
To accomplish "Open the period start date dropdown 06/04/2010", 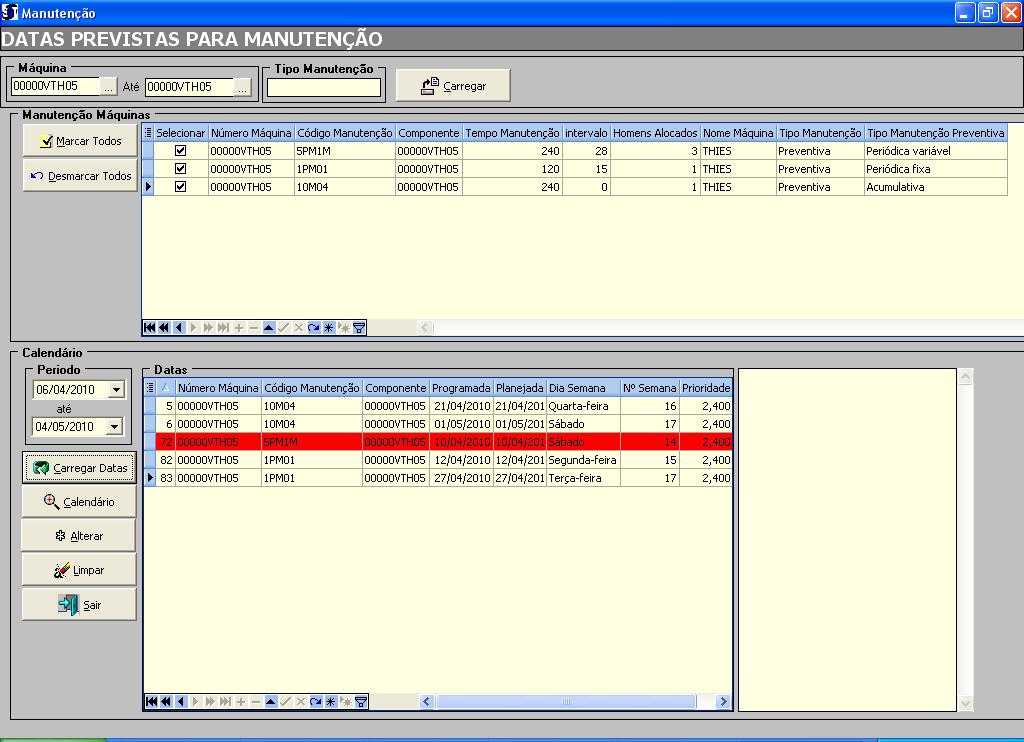I will (116, 390).
